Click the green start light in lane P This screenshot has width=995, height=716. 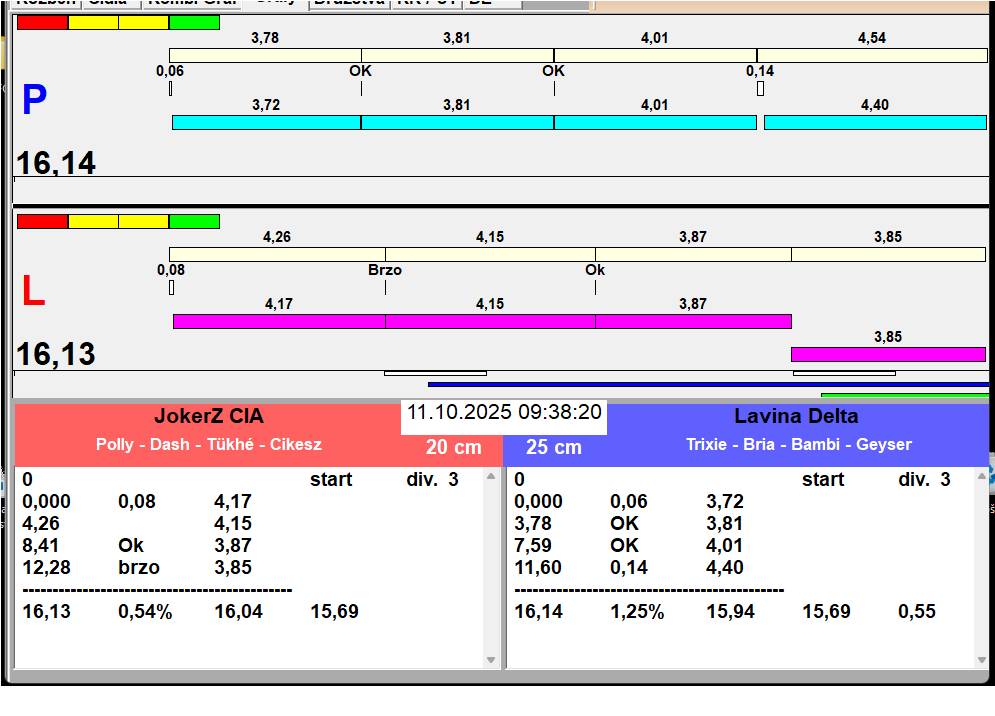[x=194, y=22]
